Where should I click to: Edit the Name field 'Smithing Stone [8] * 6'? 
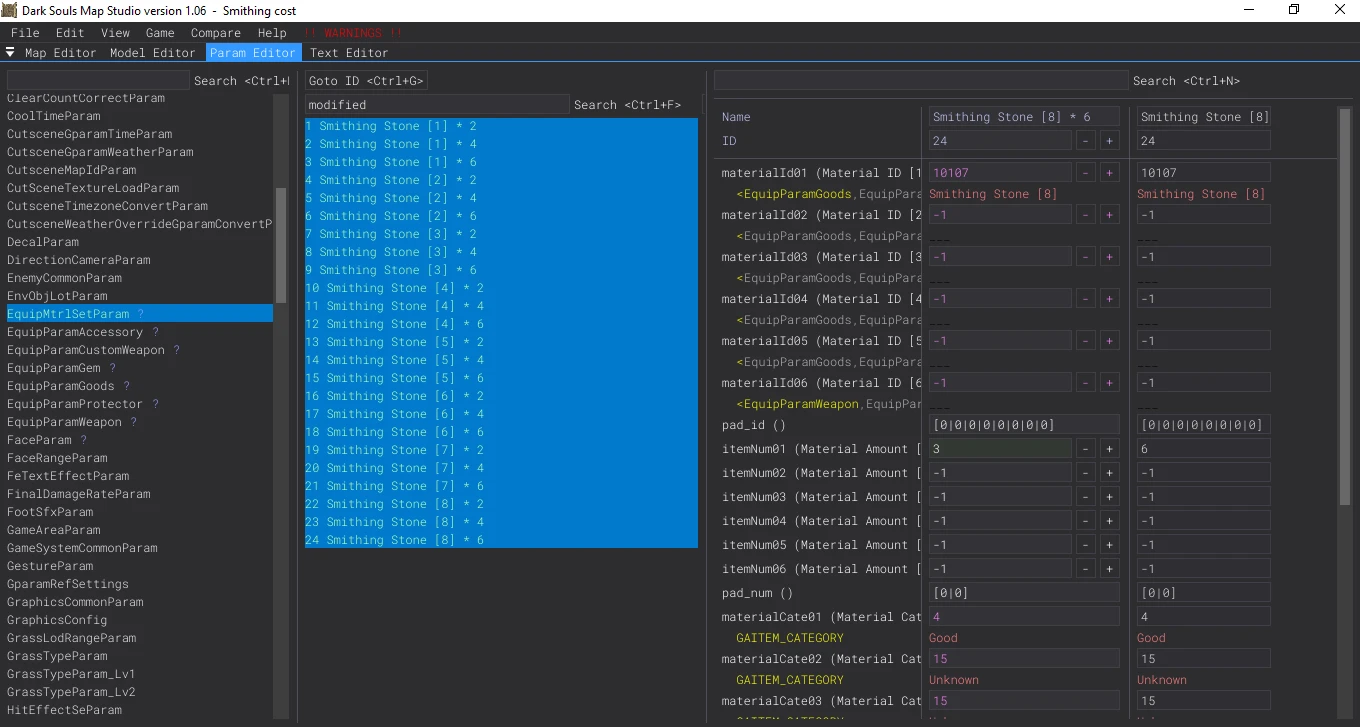tap(1024, 117)
